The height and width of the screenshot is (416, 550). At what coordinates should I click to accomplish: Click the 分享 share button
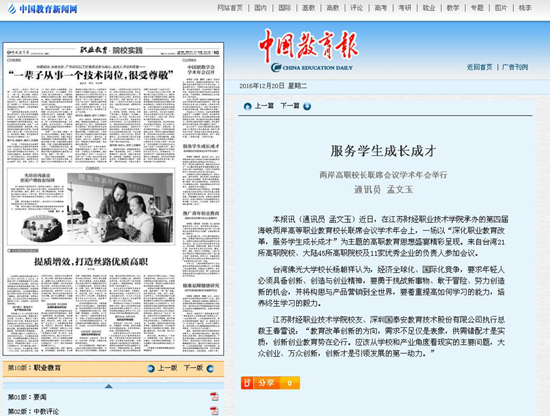266,383
